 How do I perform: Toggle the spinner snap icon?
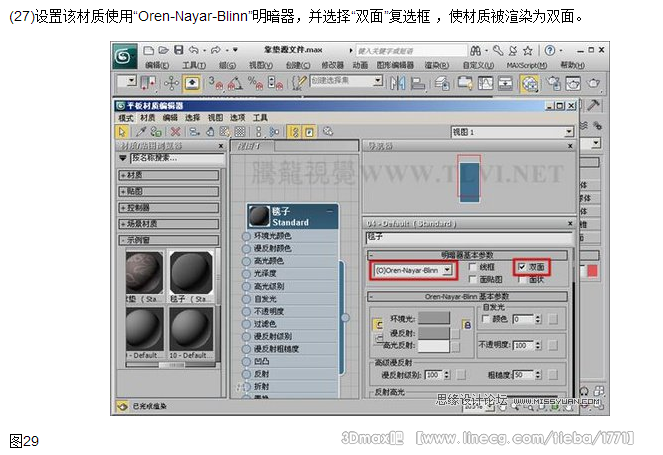click(275, 83)
